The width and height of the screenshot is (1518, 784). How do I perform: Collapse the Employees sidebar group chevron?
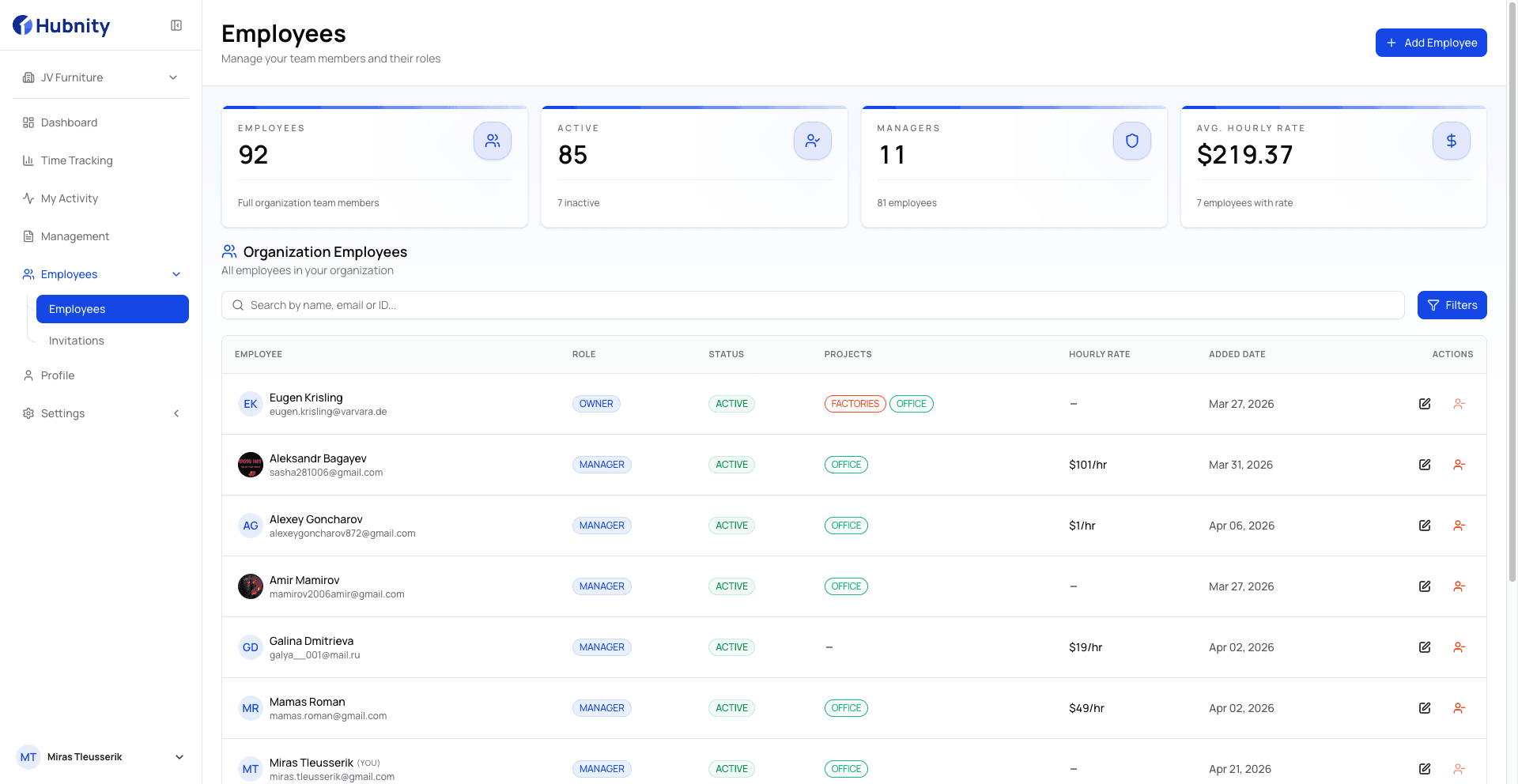point(176,274)
